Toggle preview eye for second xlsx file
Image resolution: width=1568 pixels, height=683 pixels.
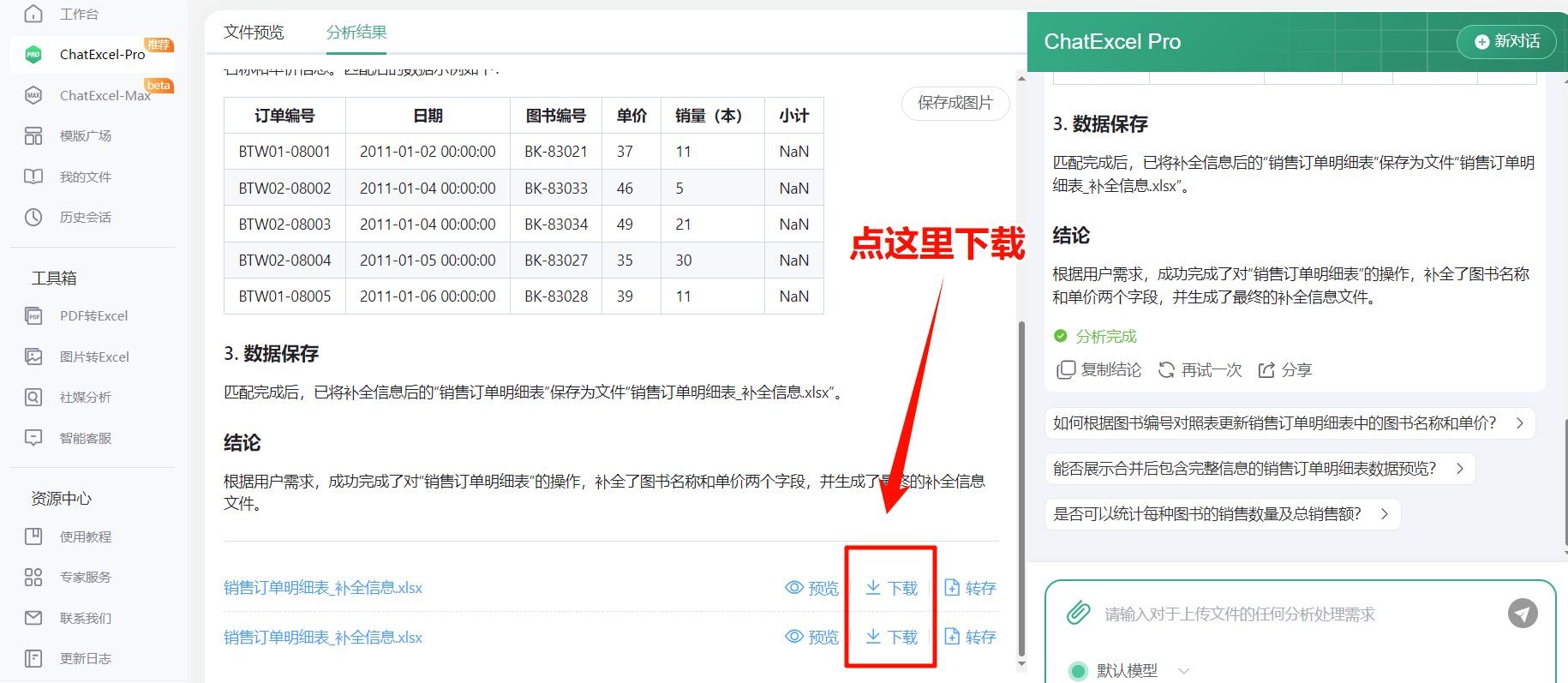[794, 637]
